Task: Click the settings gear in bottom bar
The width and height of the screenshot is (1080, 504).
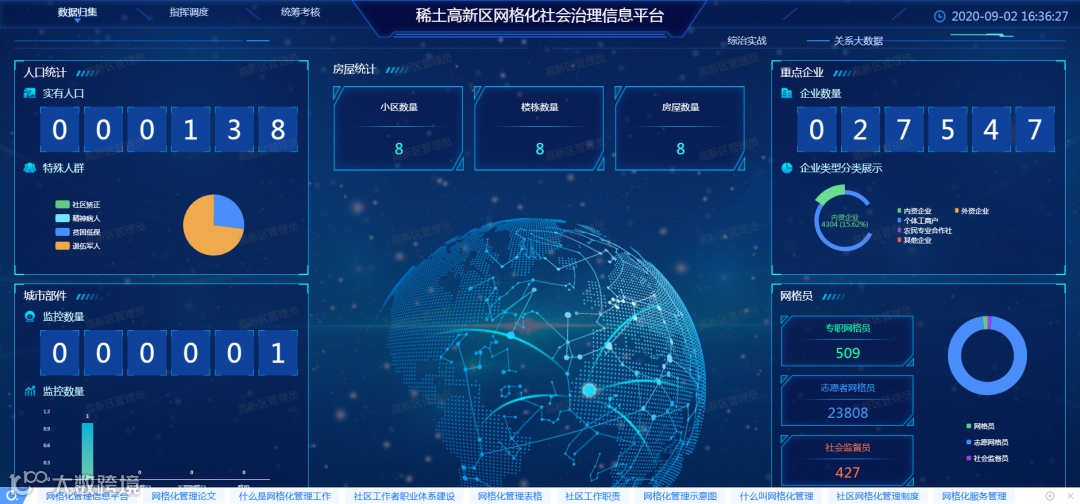Action: click(1050, 496)
